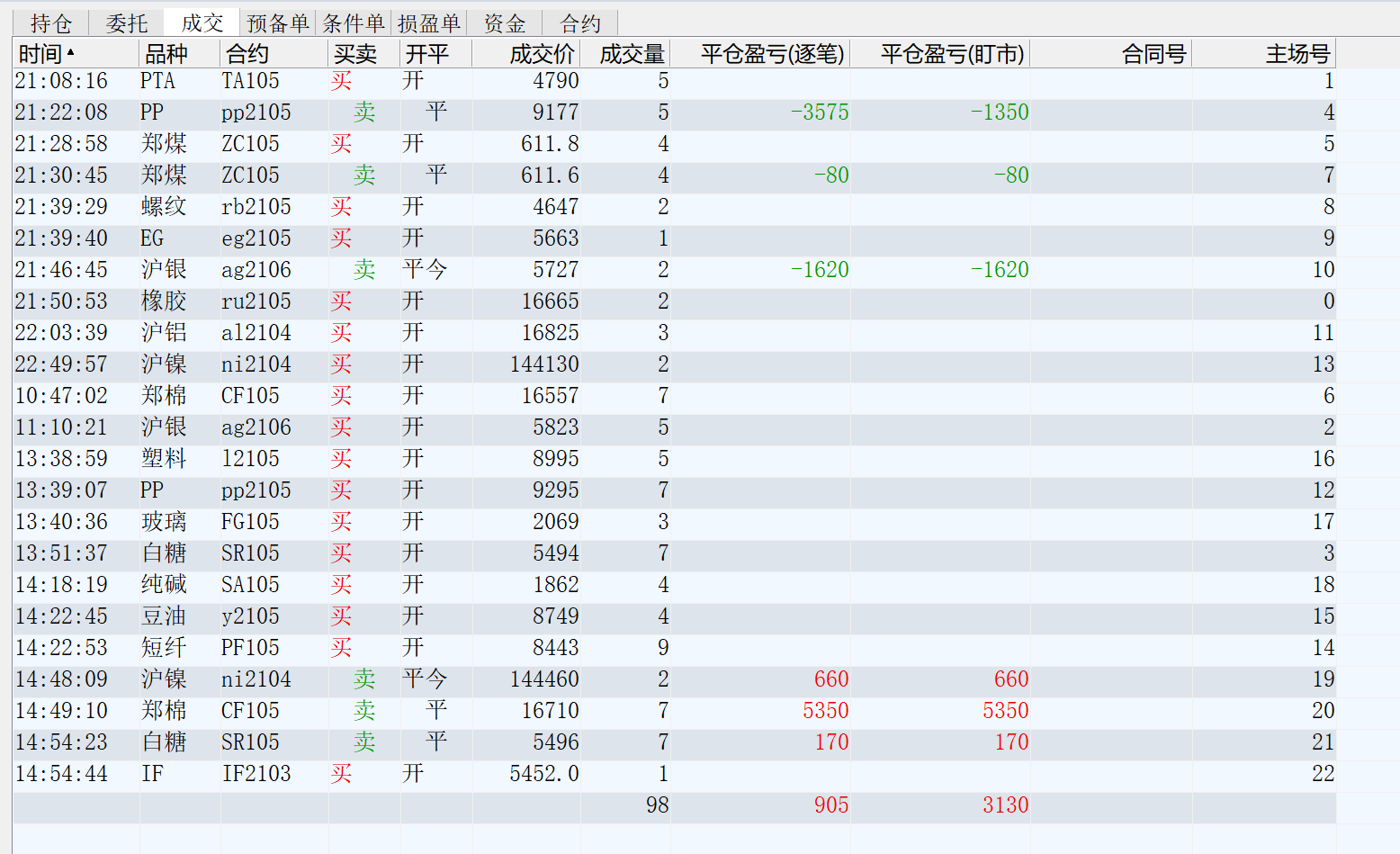Image resolution: width=1400 pixels, height=854 pixels.
Task: Switch to the 持仓 tab
Action: (x=50, y=23)
